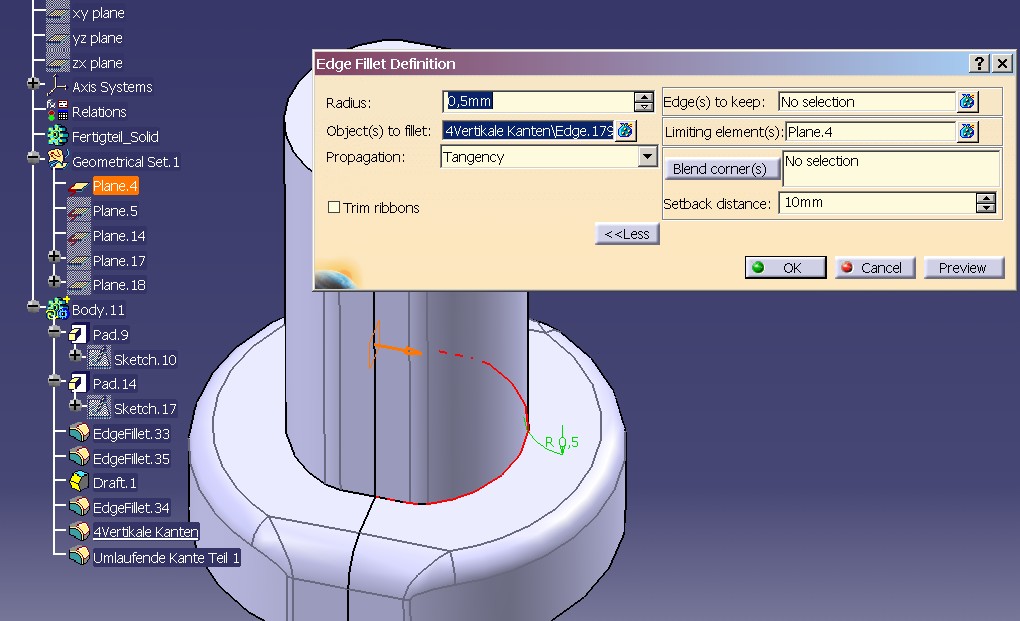
Task: Click the Draft.1 icon
Action: pos(79,482)
